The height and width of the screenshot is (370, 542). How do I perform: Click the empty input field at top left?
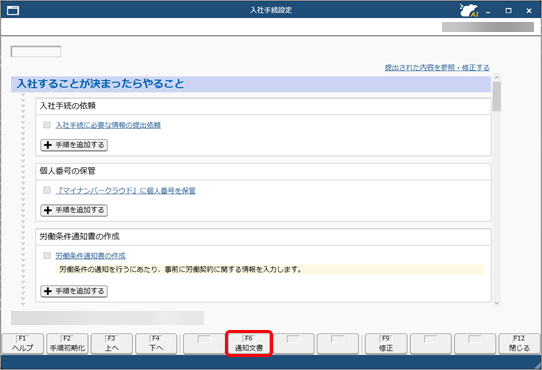point(36,52)
